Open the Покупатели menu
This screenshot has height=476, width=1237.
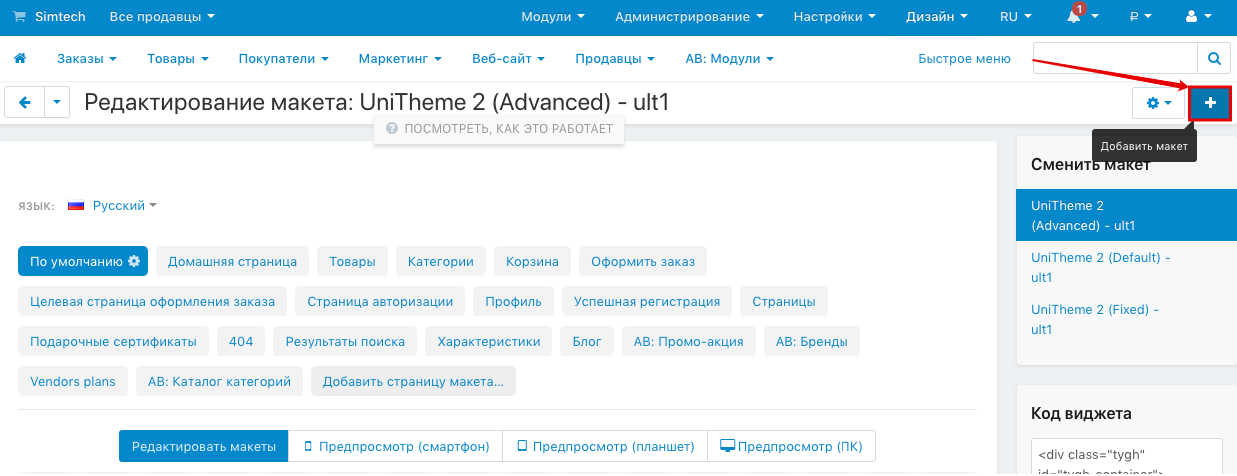(284, 59)
